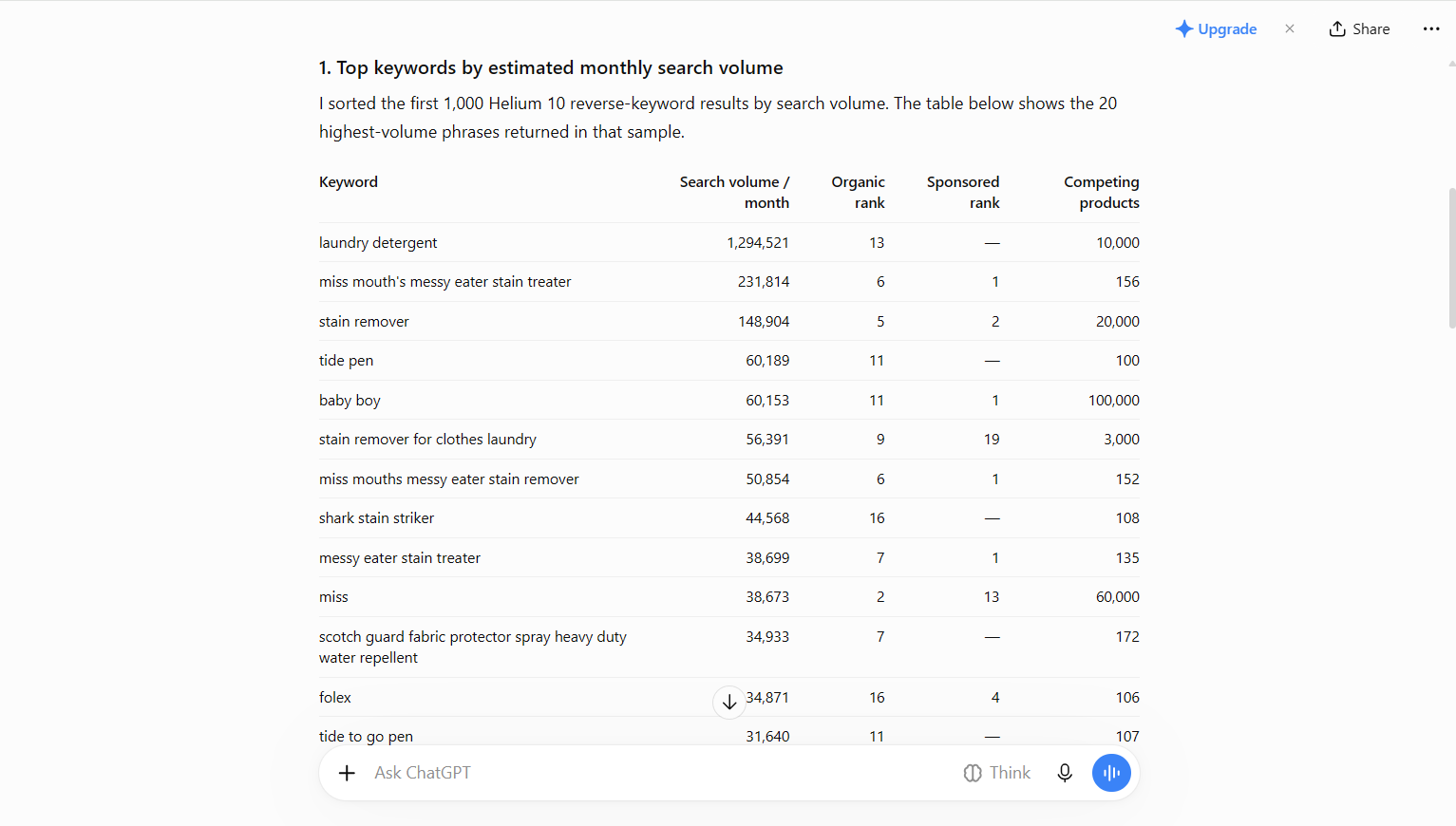Click the Upgrade sparkle button
The image size is (1456, 826).
point(1216,29)
